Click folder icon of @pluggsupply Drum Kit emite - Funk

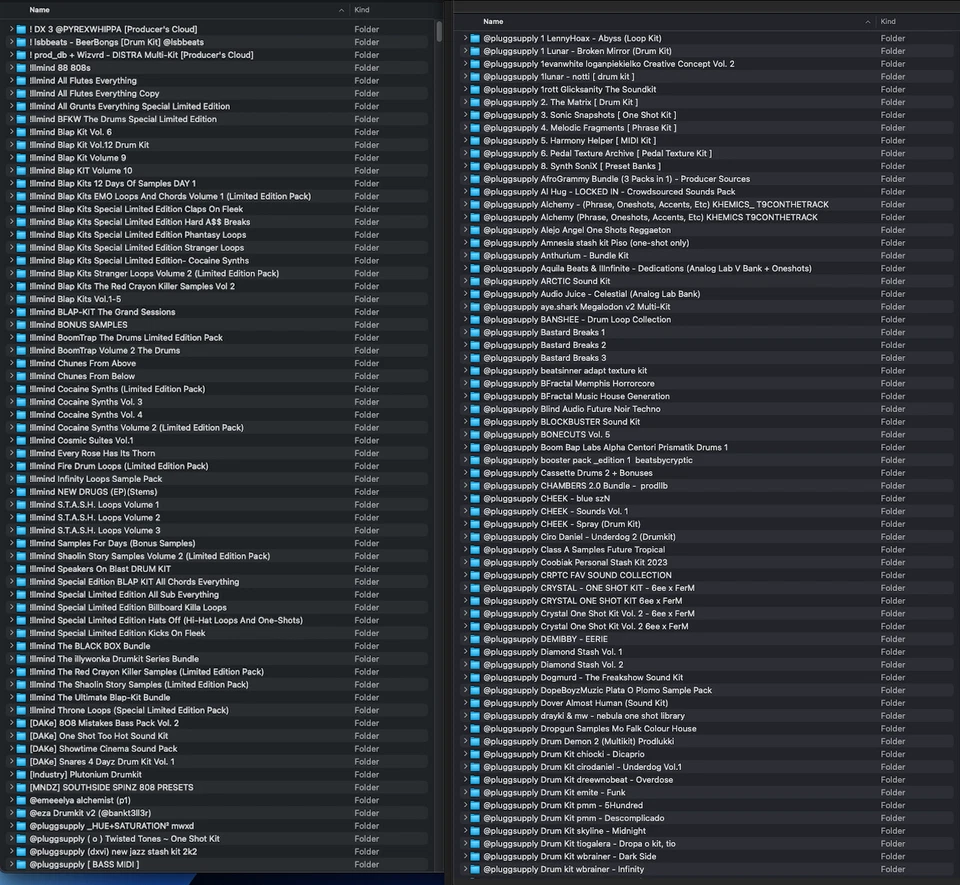pos(475,793)
